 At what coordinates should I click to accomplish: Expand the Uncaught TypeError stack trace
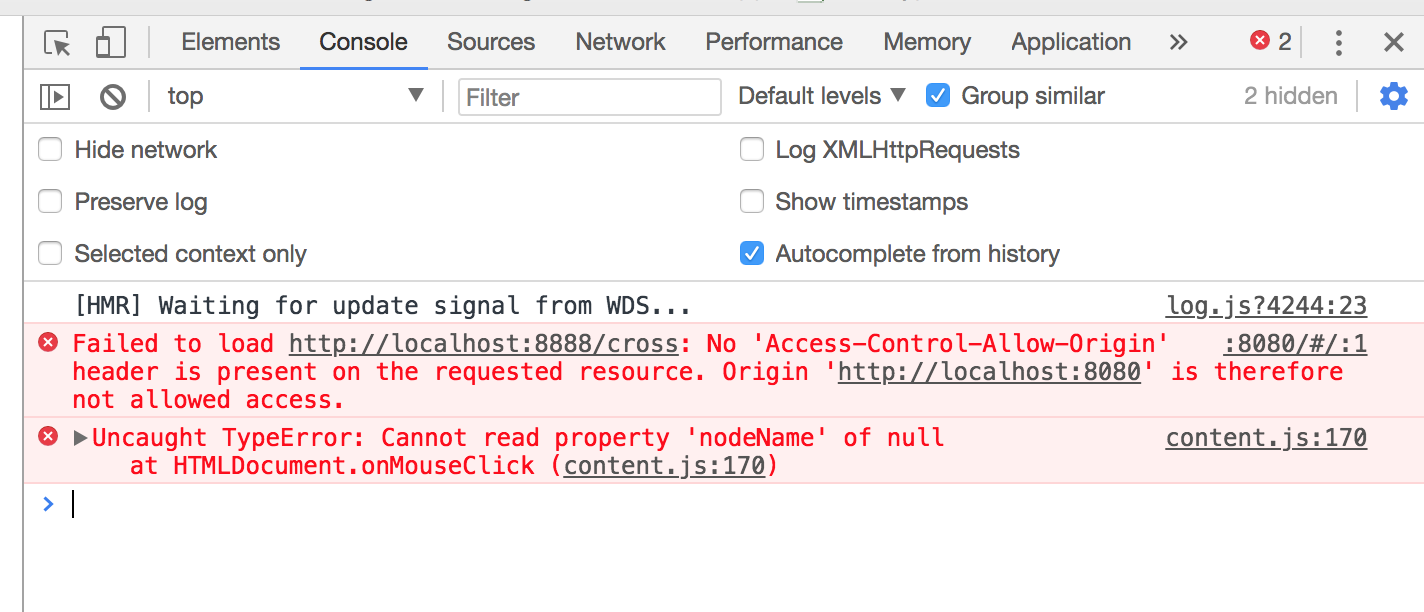pyautogui.click(x=81, y=438)
